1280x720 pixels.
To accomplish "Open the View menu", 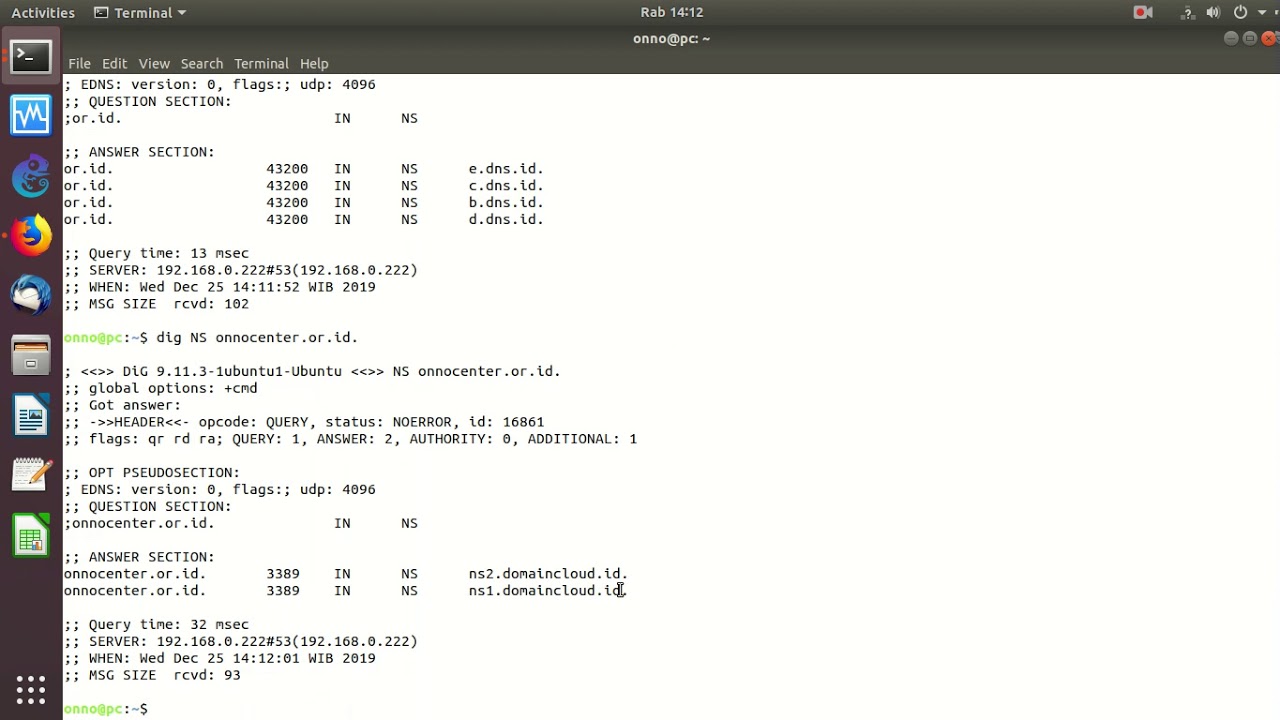I will (x=154, y=63).
